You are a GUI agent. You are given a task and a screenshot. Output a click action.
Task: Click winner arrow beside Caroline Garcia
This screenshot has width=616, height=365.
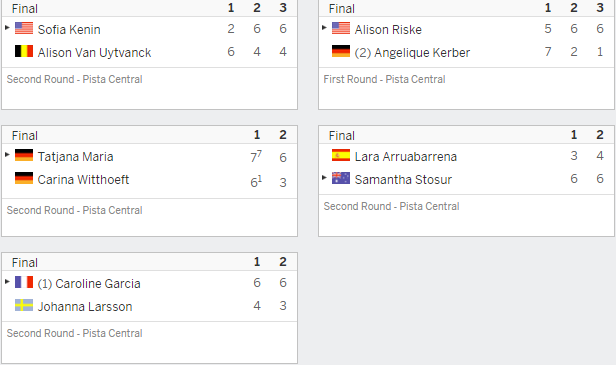pos(7,281)
